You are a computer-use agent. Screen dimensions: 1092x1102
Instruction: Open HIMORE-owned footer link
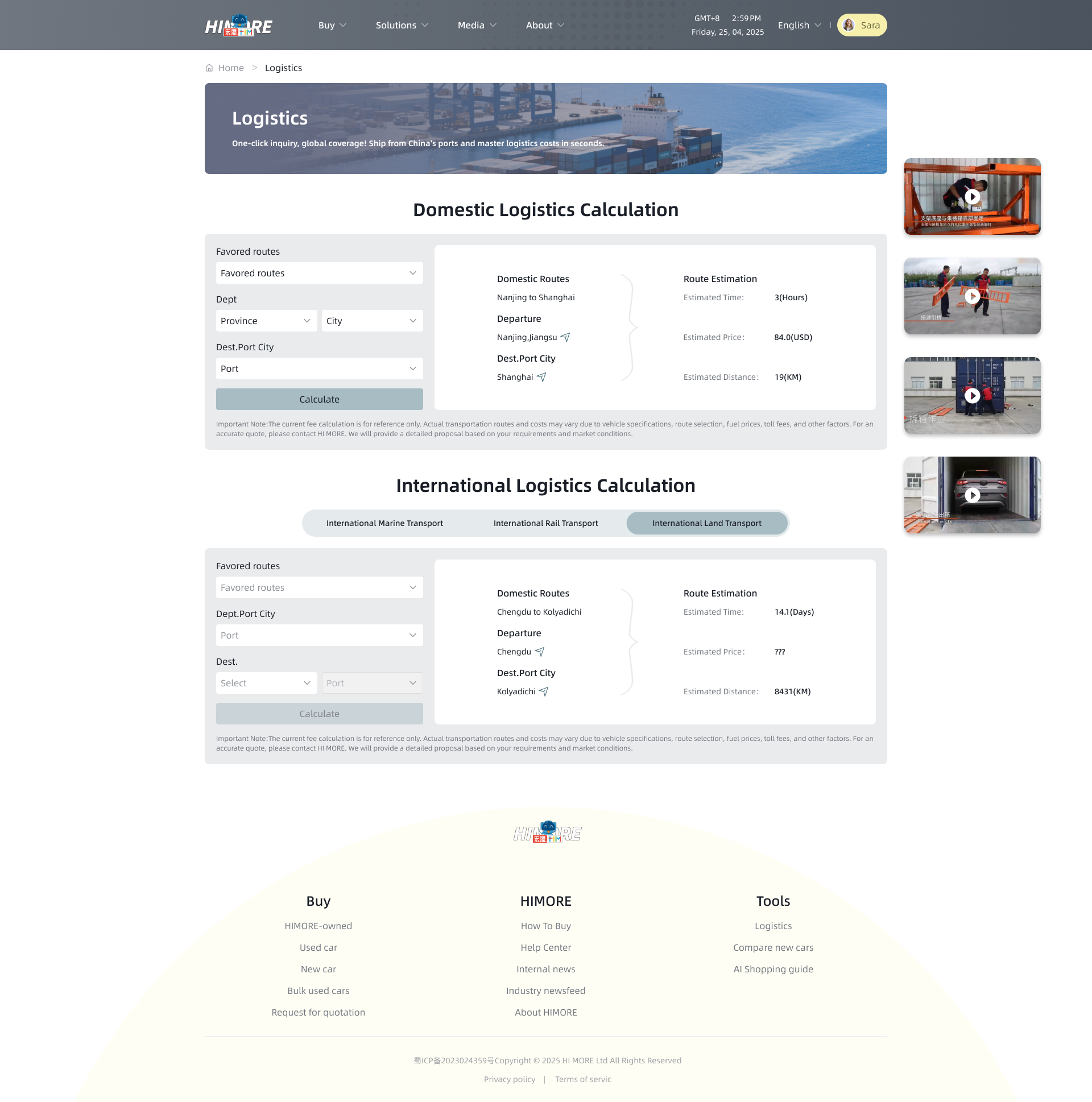(x=318, y=926)
